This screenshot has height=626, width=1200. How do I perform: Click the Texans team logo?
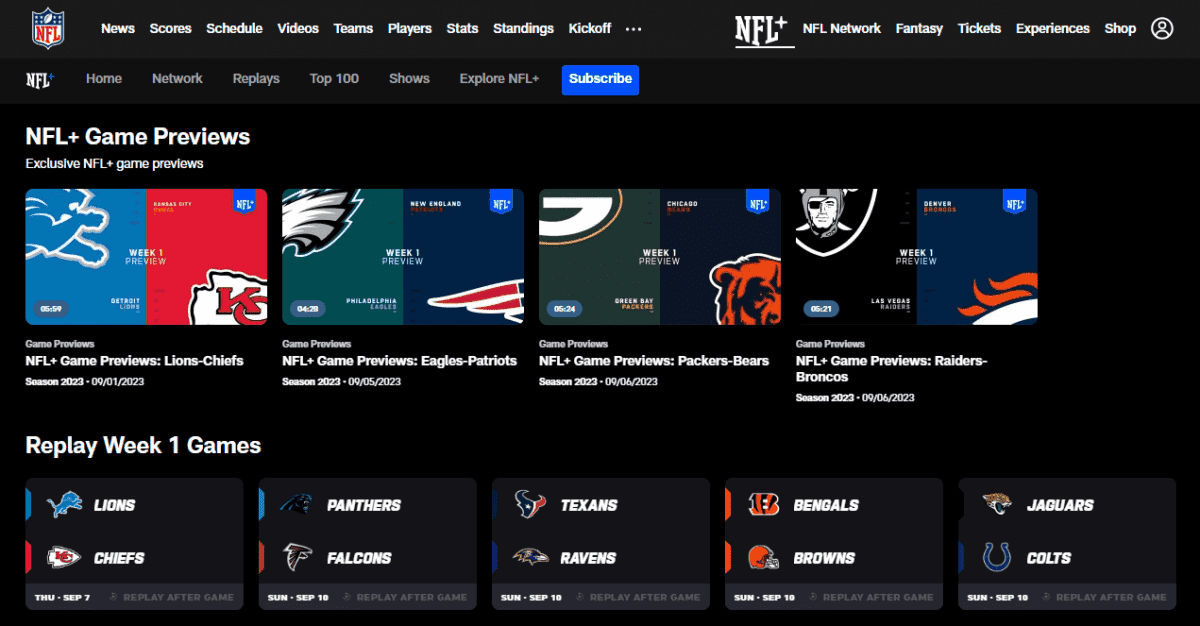click(530, 504)
